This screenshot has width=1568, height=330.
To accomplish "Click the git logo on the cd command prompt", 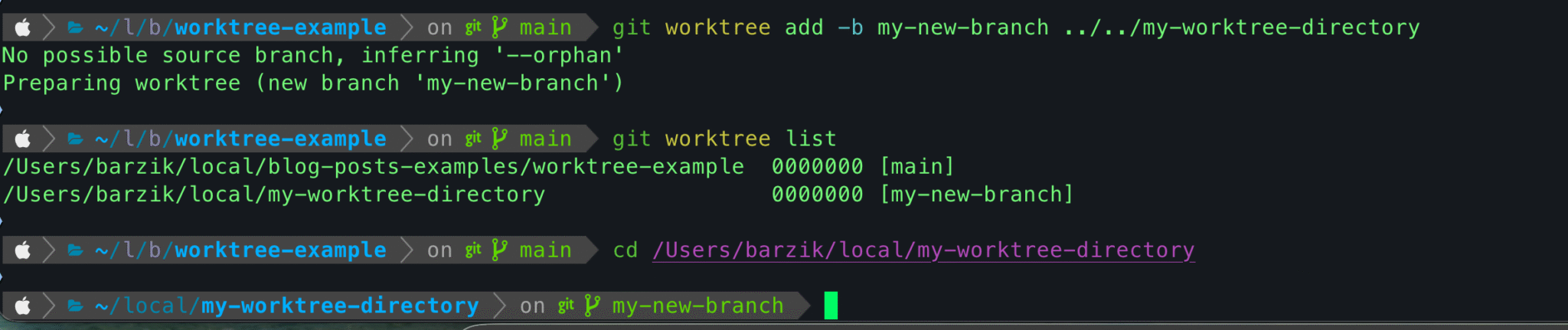I will pos(473,250).
